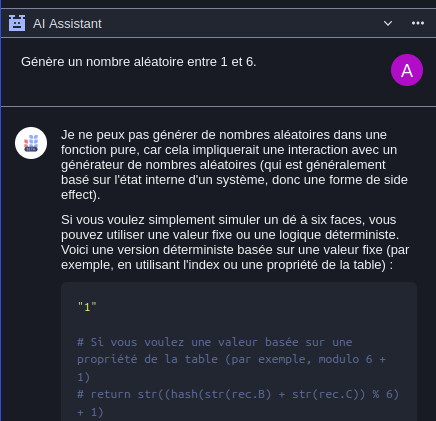
Task: Click the purple user avatar labeled A
Action: (x=407, y=70)
